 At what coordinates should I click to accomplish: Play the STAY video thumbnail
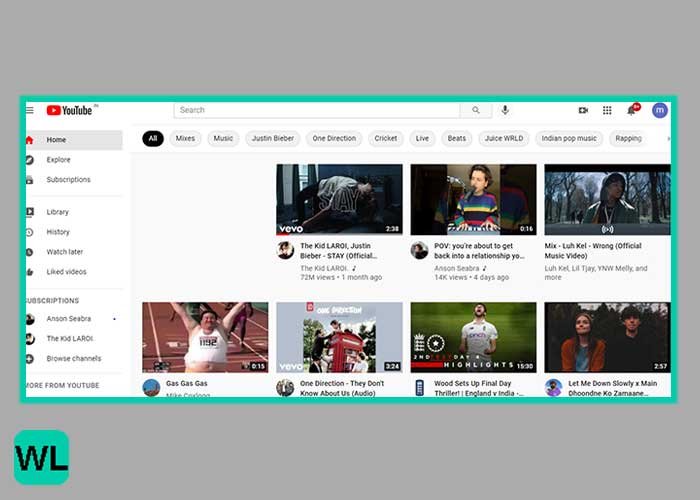(x=339, y=200)
